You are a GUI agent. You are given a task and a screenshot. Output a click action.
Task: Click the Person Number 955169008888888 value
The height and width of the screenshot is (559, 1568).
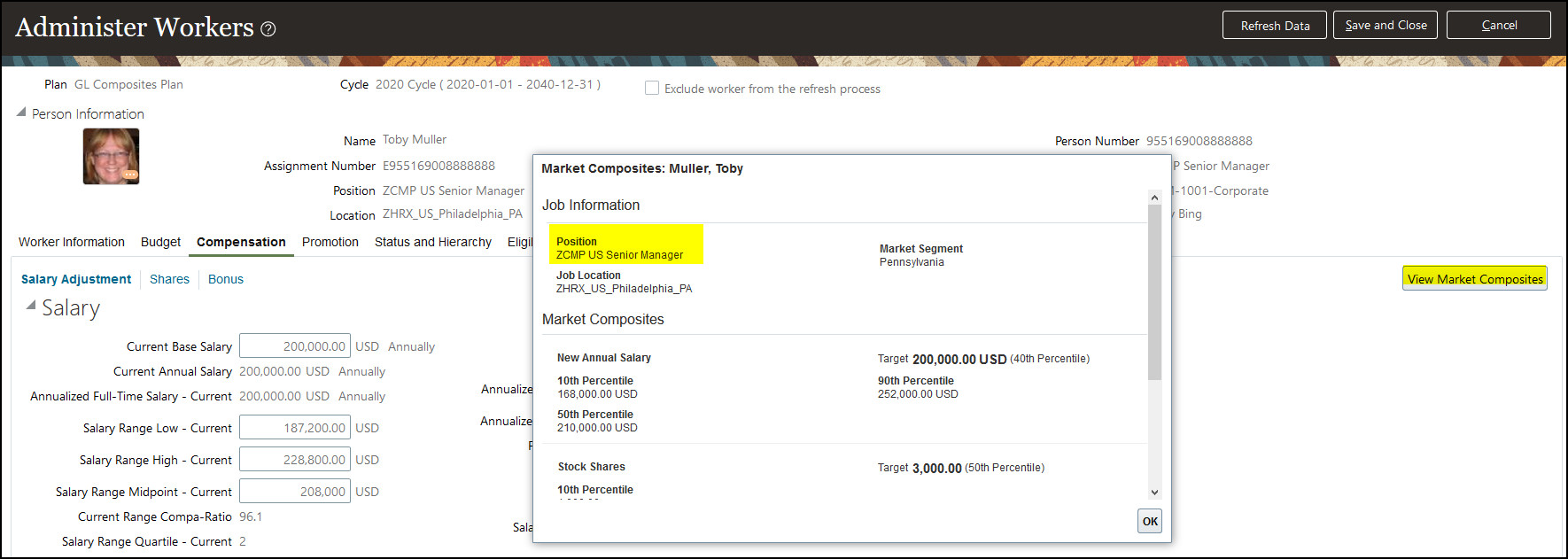[x=1199, y=141]
